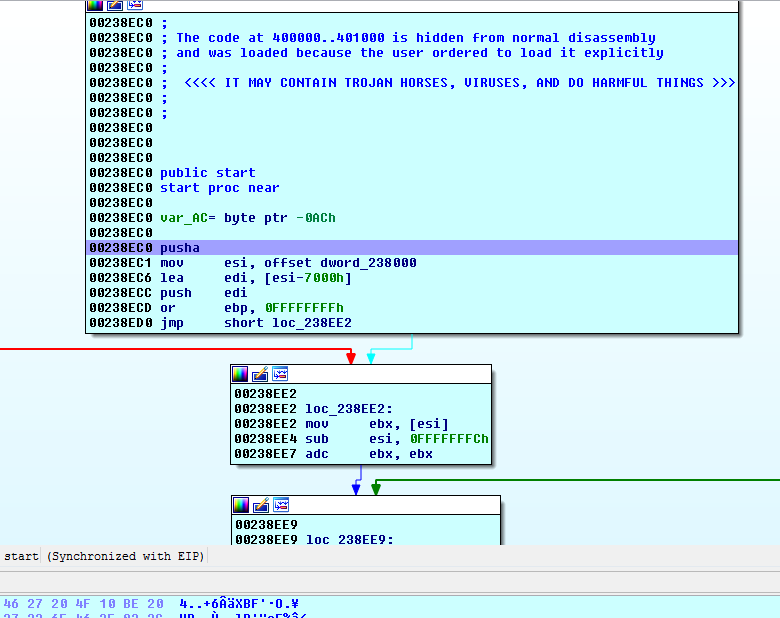Click edit name icon on loc_238EE9 block
The image size is (780, 618).
pos(260,505)
